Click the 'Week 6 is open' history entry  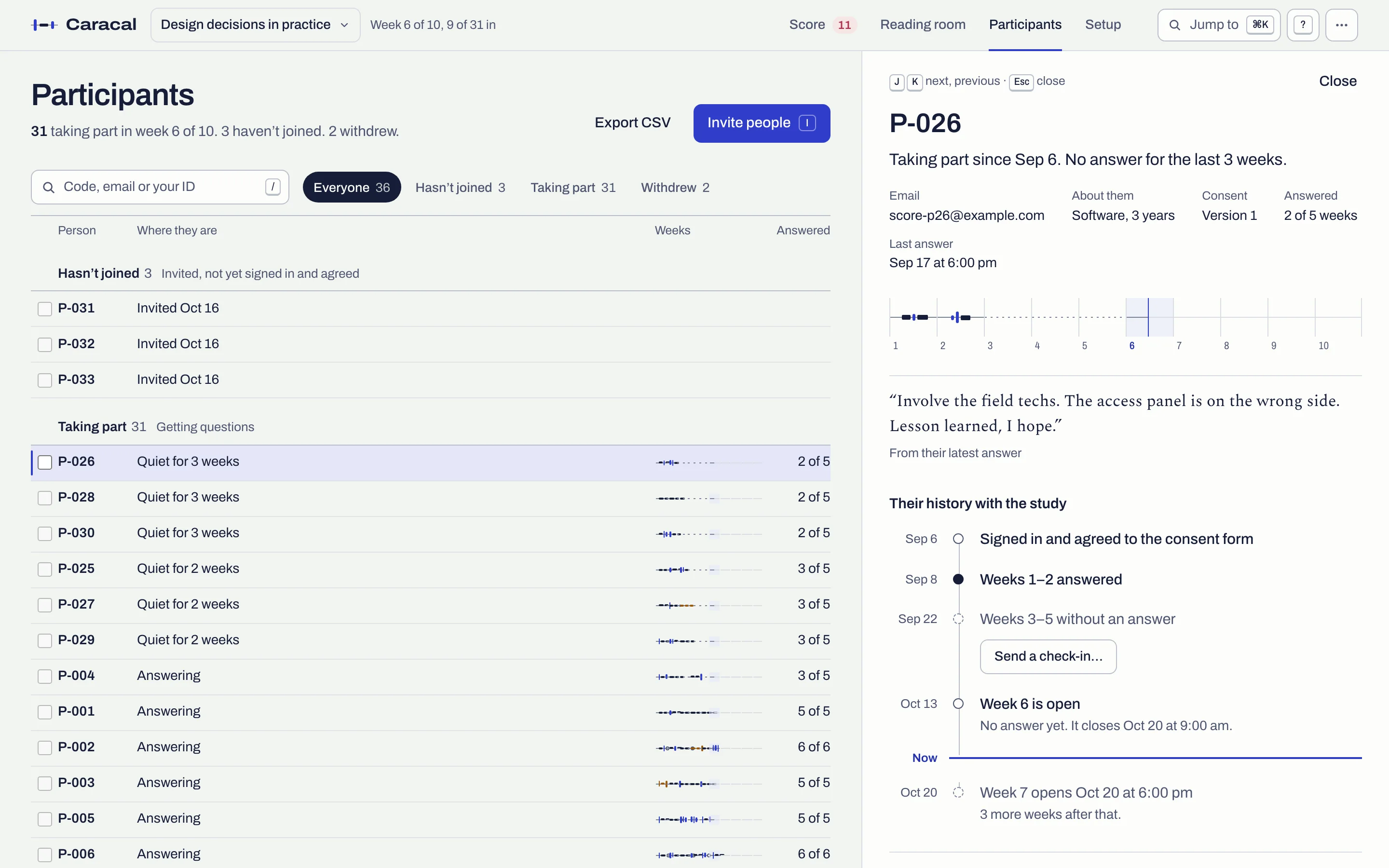1030,704
